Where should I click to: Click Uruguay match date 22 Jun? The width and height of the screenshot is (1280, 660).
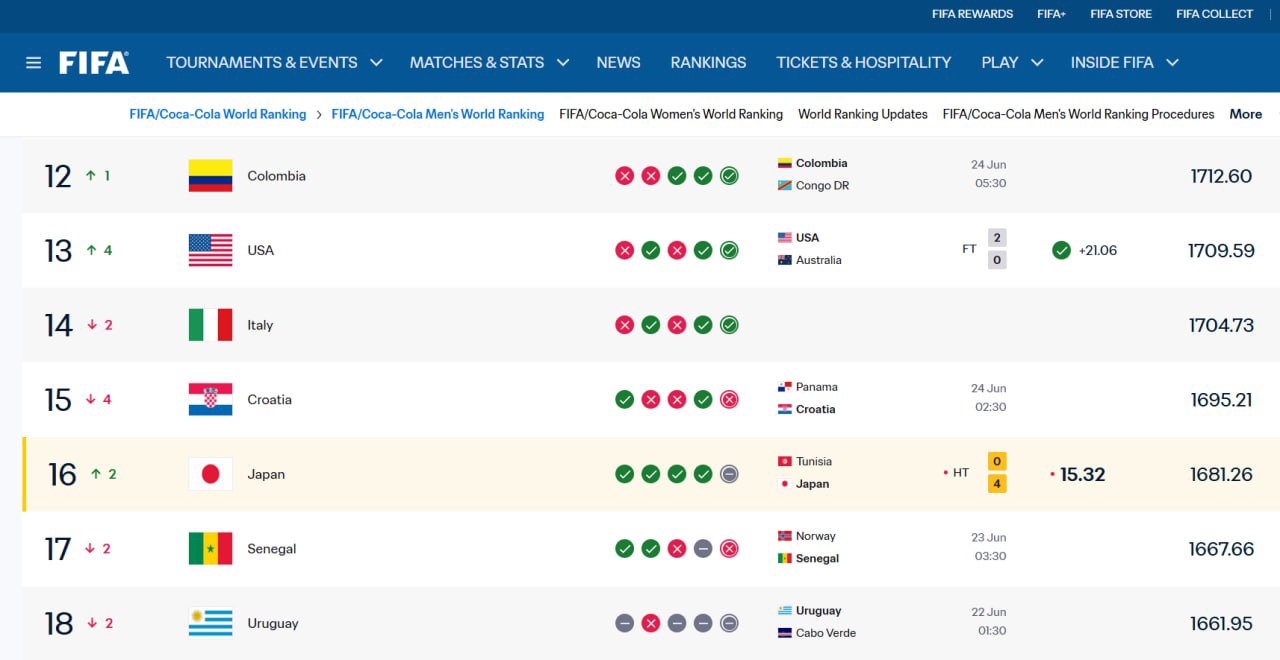point(989,612)
